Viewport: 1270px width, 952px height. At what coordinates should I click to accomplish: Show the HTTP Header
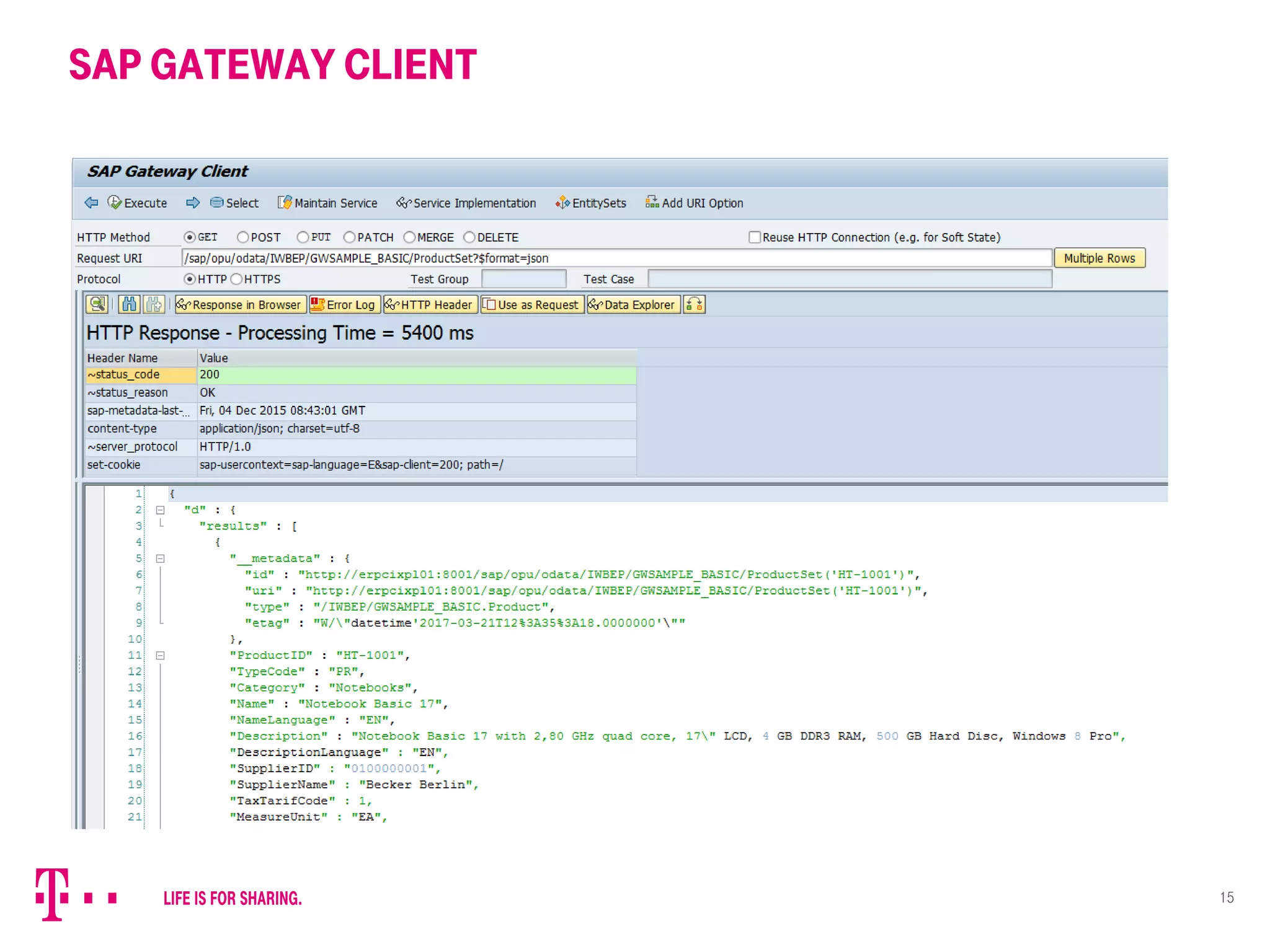click(430, 304)
